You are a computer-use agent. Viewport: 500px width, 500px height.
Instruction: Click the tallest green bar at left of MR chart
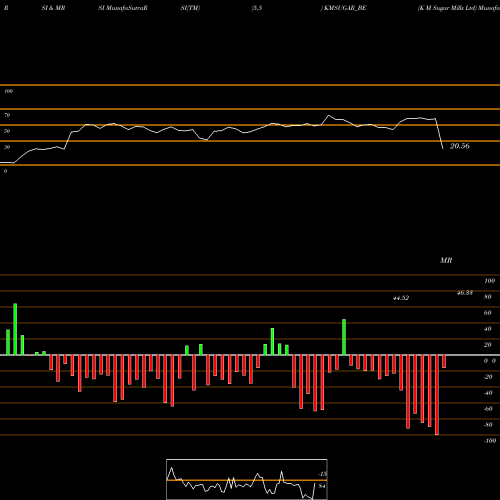pyautogui.click(x=15, y=329)
